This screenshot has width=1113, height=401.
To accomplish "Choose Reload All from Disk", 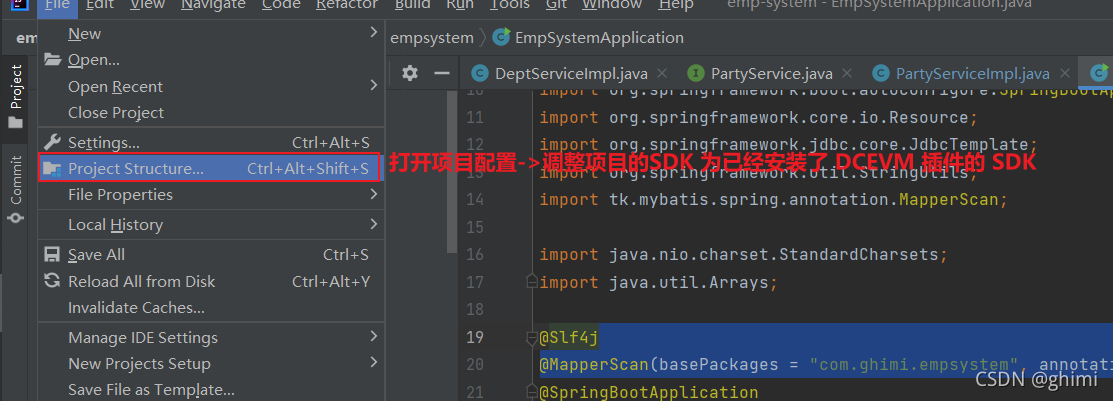I will 211,282.
